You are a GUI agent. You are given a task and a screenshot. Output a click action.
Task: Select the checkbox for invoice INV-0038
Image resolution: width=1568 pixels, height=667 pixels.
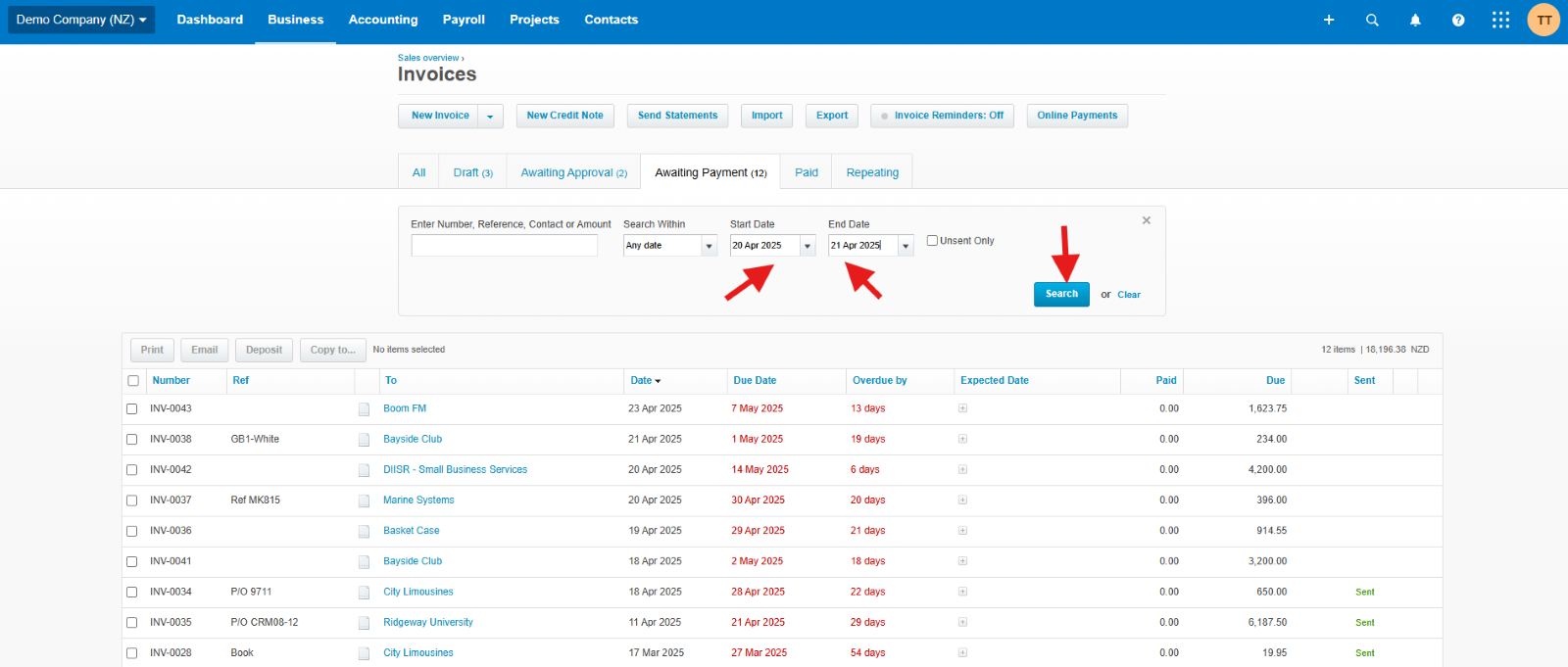coord(131,439)
